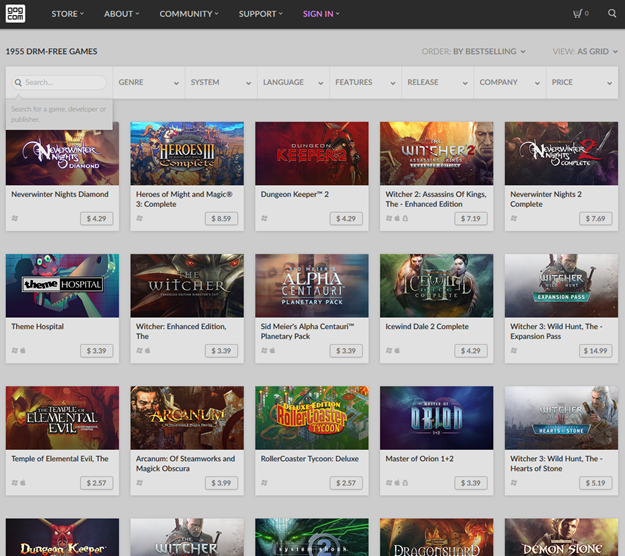
Task: Open the Price filter dropdown
Action: pyautogui.click(x=583, y=83)
